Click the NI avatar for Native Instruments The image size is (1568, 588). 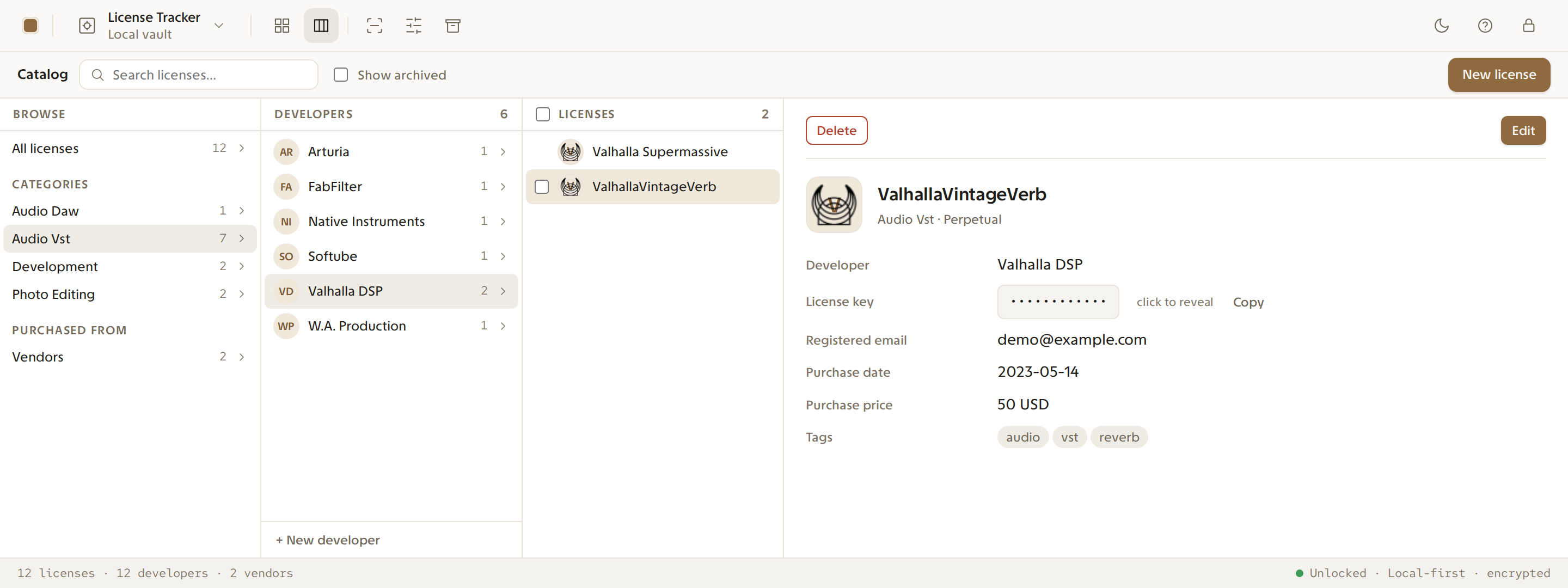tap(286, 222)
